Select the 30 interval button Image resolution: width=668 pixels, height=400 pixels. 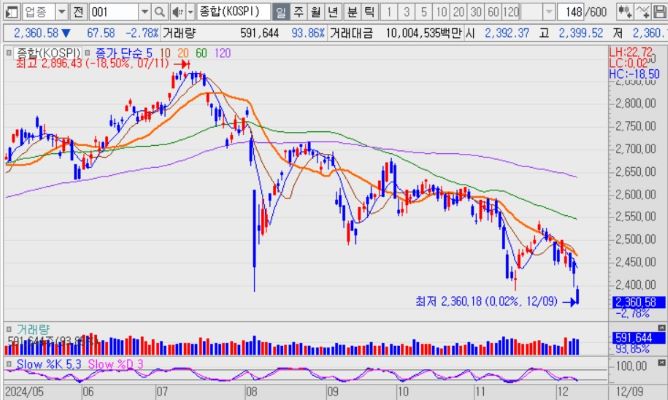tap(476, 12)
